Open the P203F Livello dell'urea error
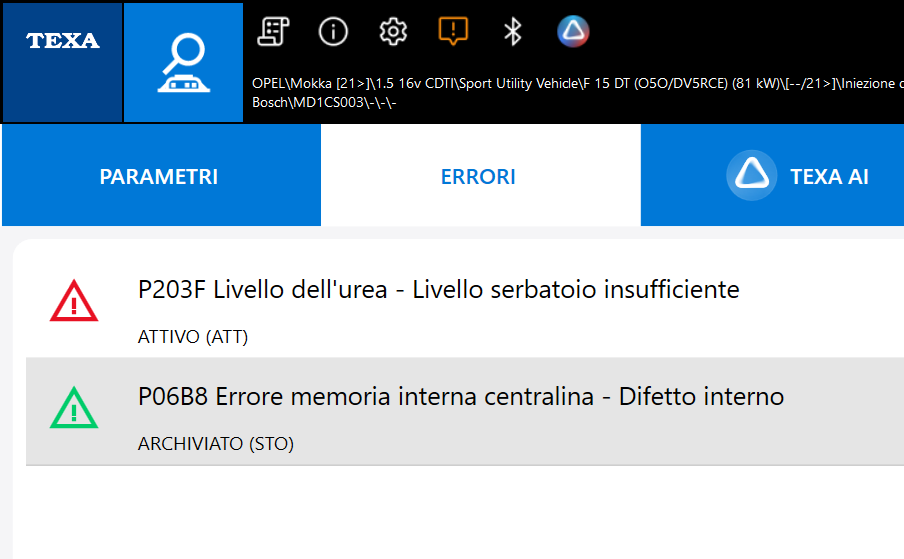Viewport: 904px width, 559px height. coord(439,290)
